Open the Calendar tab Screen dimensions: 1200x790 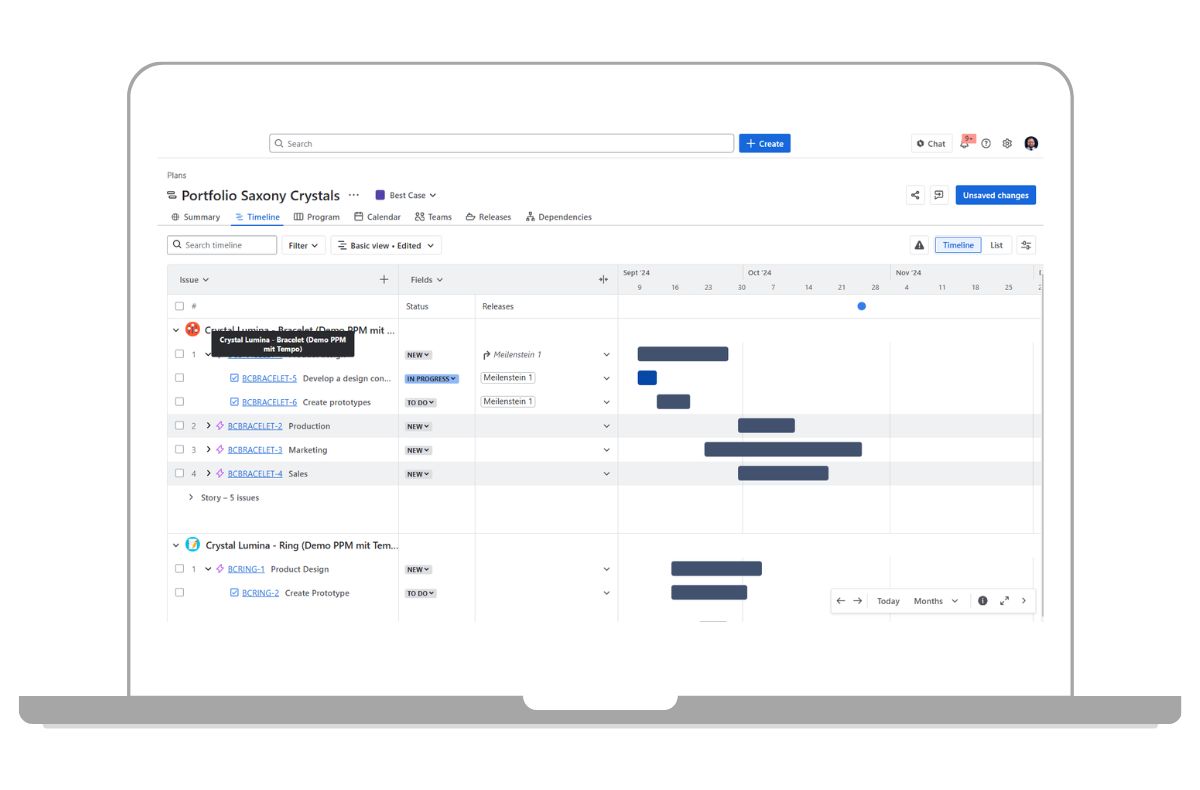pos(377,217)
